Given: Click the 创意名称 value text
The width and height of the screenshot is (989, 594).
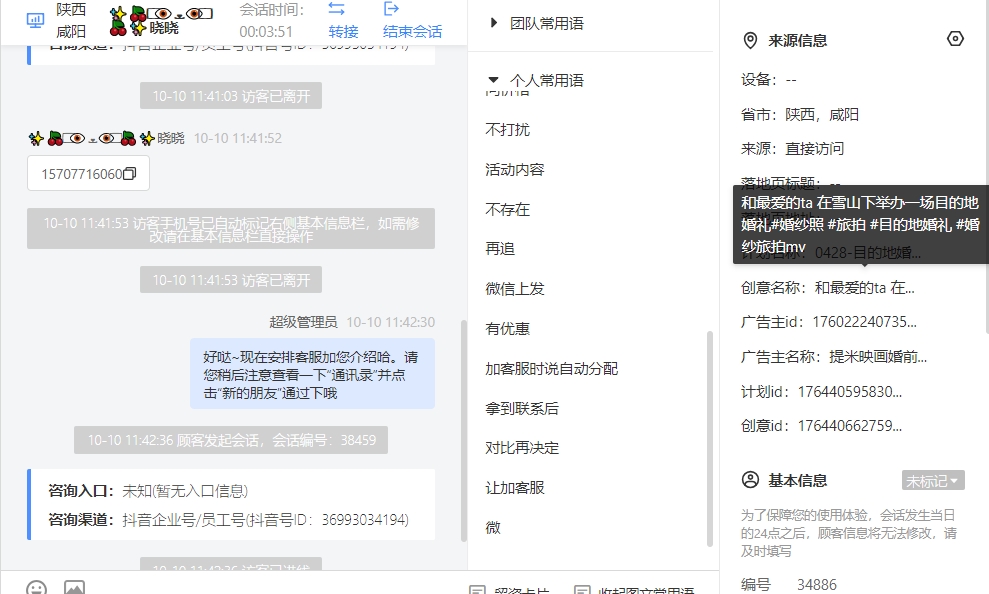Looking at the screenshot, I should [x=865, y=288].
